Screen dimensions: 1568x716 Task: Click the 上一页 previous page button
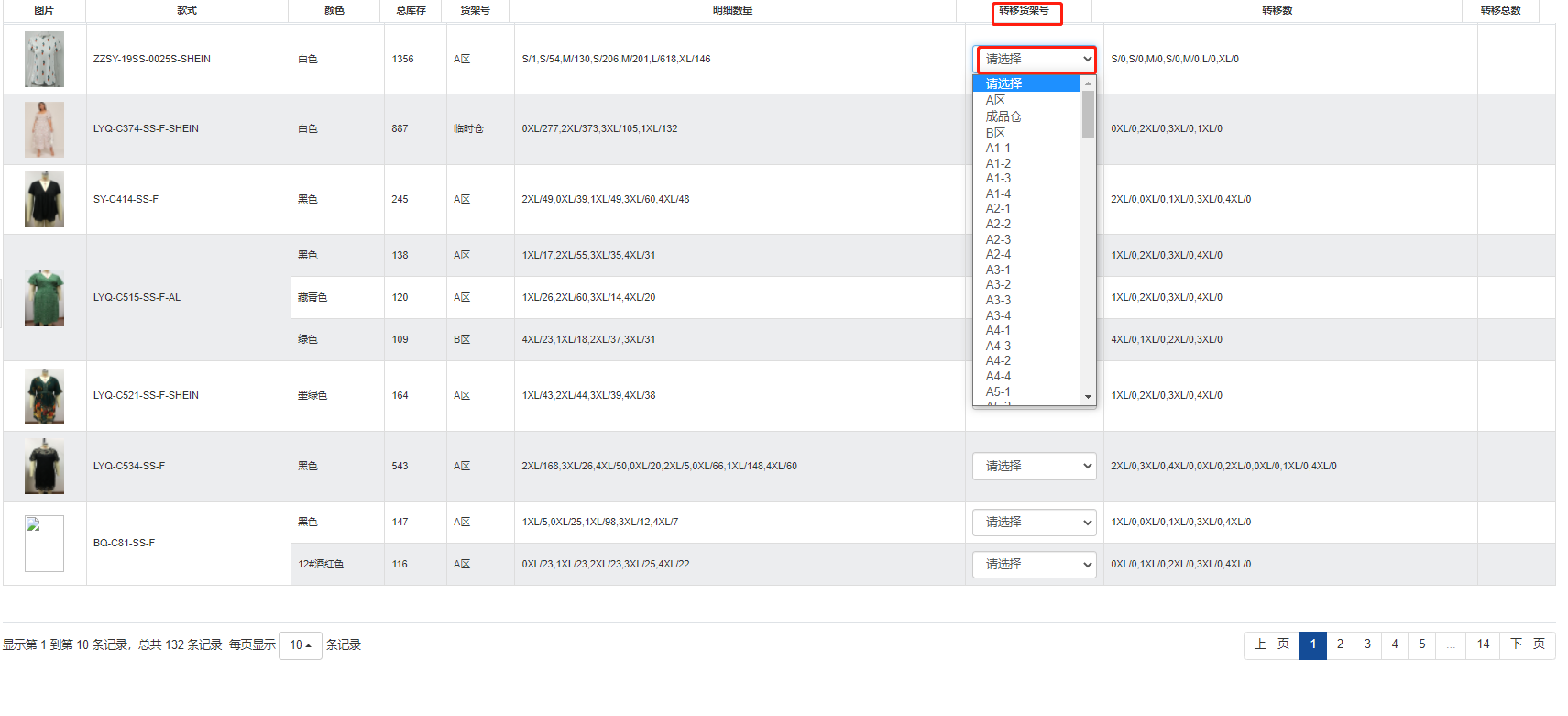pos(1271,644)
